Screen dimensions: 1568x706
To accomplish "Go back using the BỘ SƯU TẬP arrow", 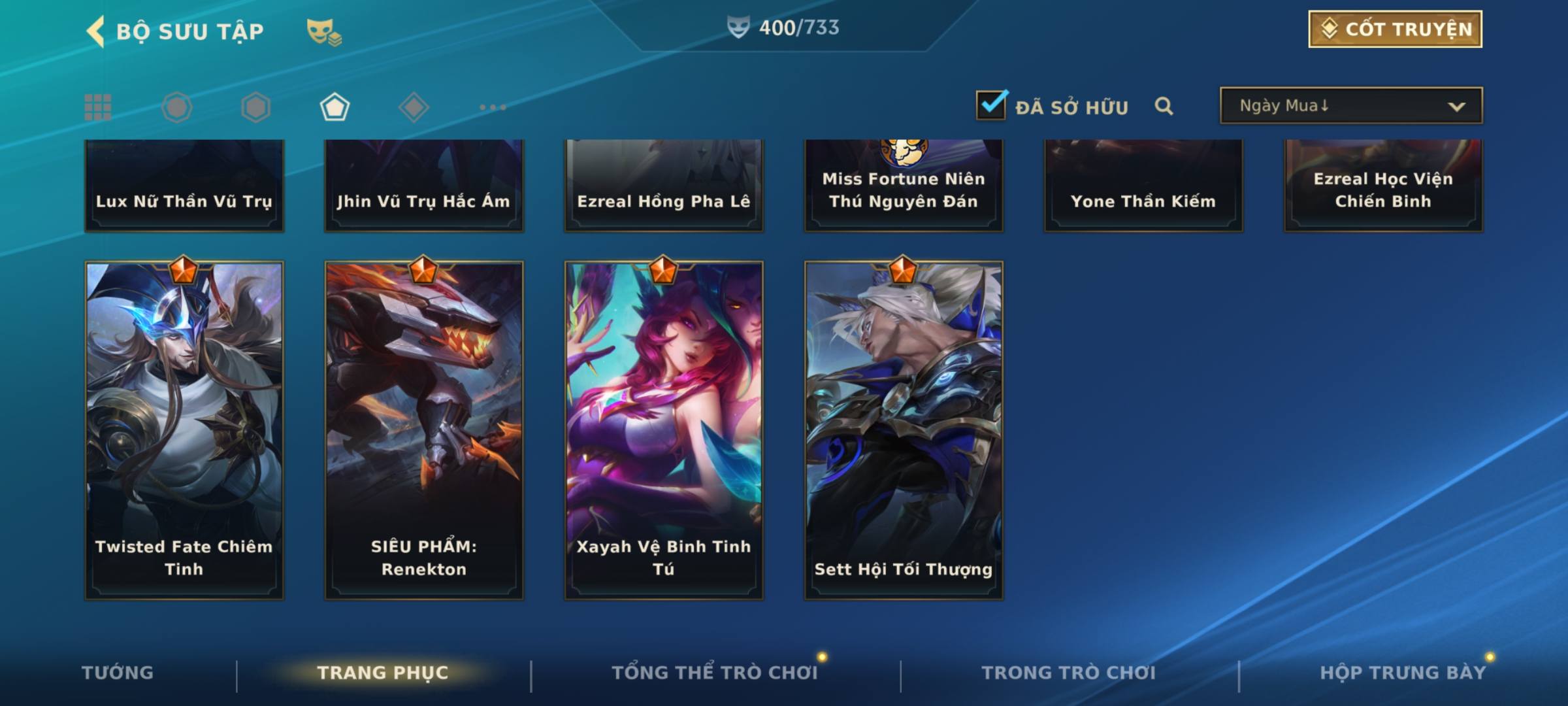I will click(95, 31).
